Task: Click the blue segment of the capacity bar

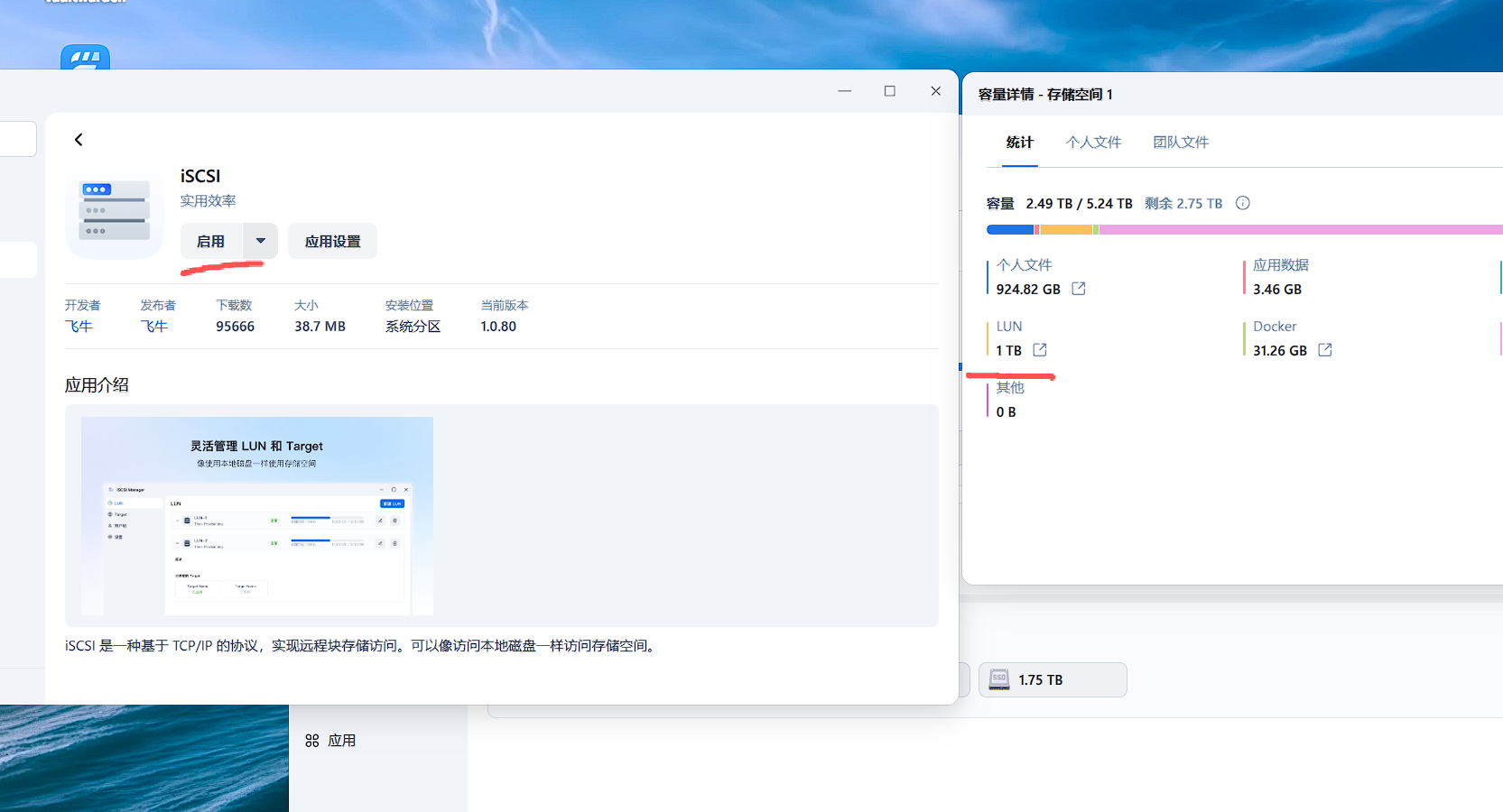Action: tap(1010, 230)
